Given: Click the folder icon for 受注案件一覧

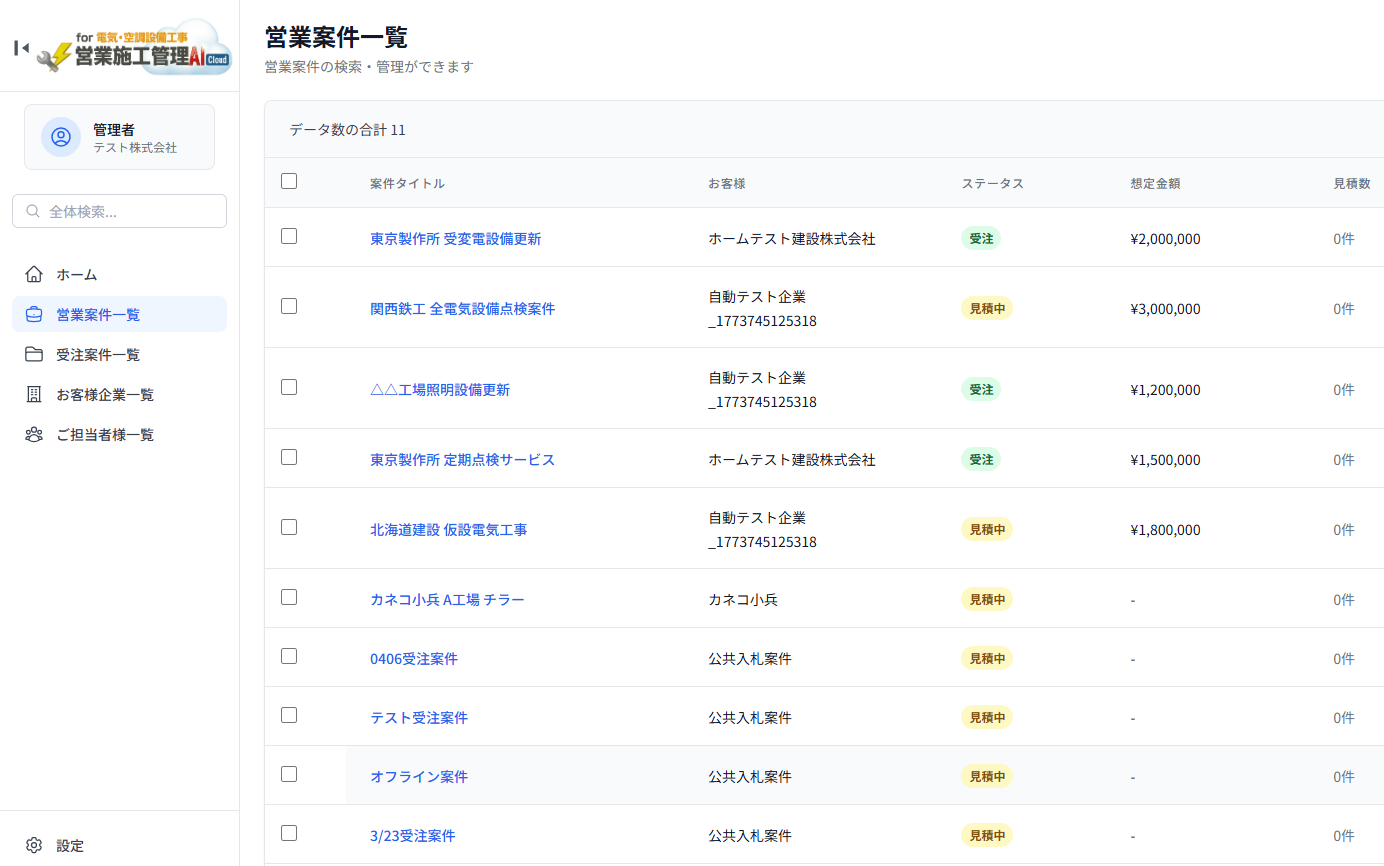Looking at the screenshot, I should (34, 354).
